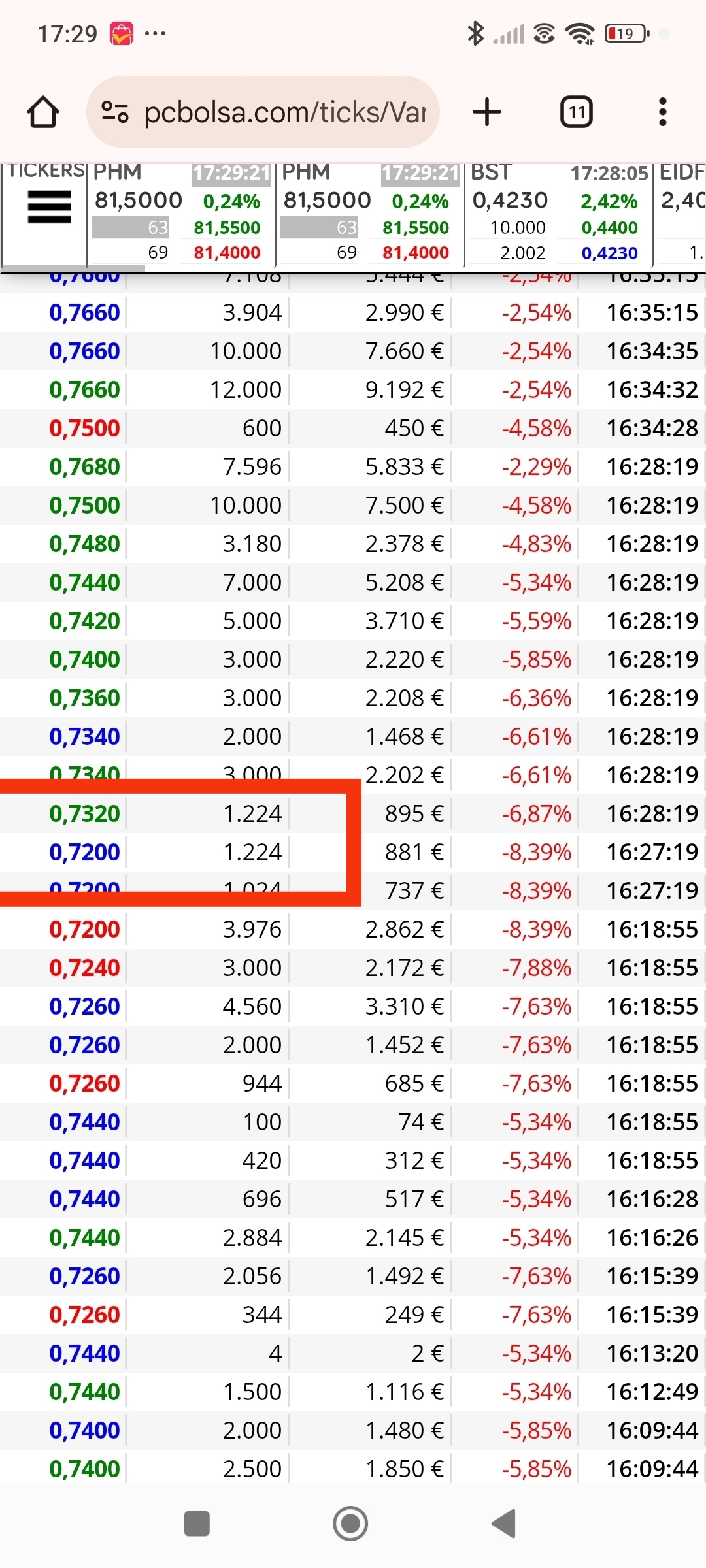This screenshot has height=1568, width=706.
Task: Tap price 0,7320
Action: tap(84, 814)
